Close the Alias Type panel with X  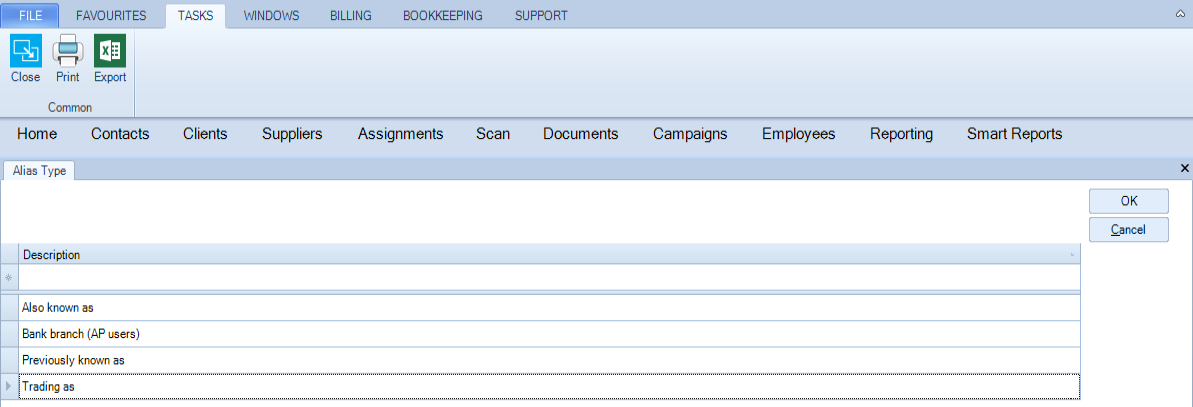1184,167
